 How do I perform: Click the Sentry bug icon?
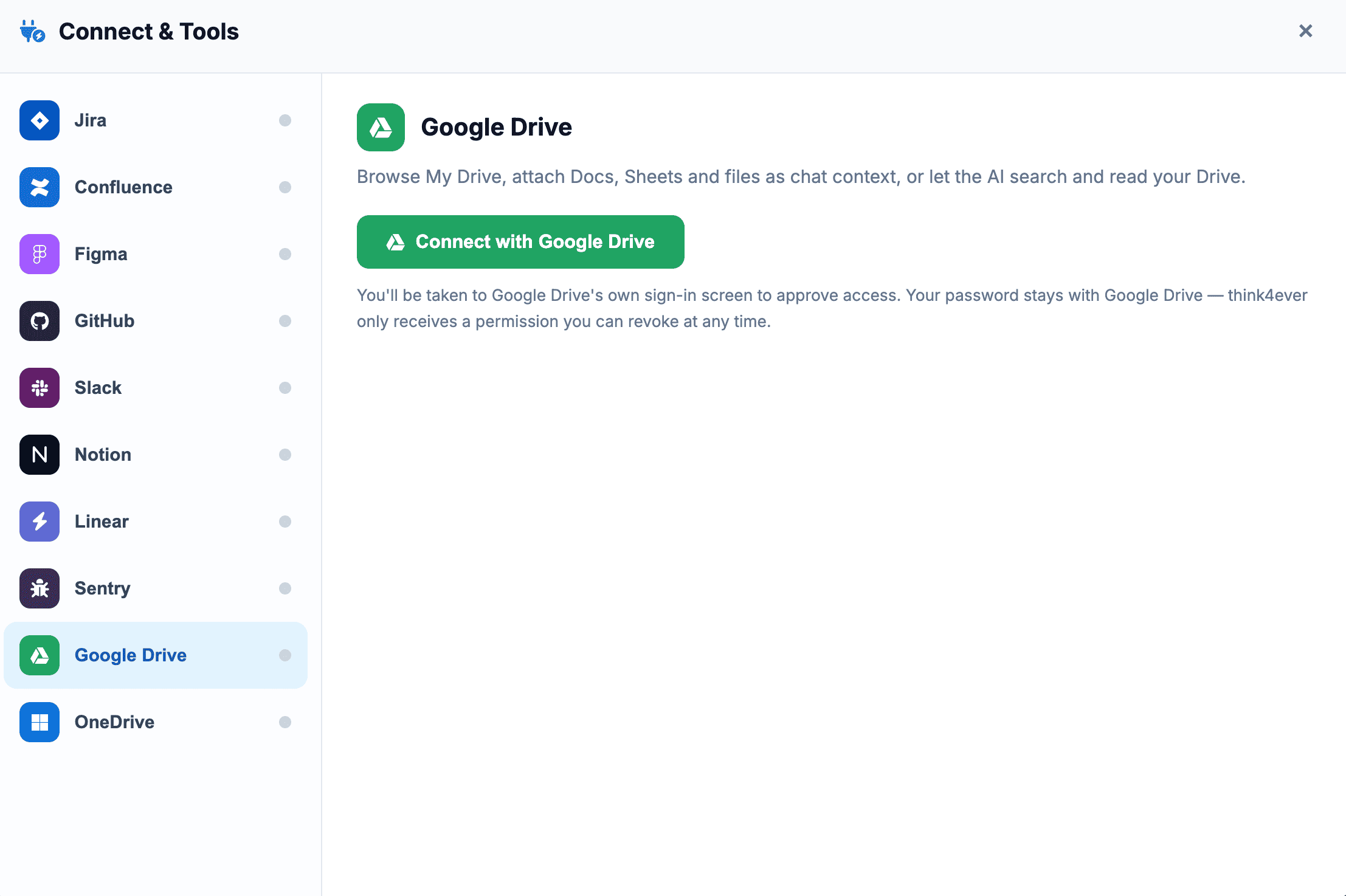point(40,588)
